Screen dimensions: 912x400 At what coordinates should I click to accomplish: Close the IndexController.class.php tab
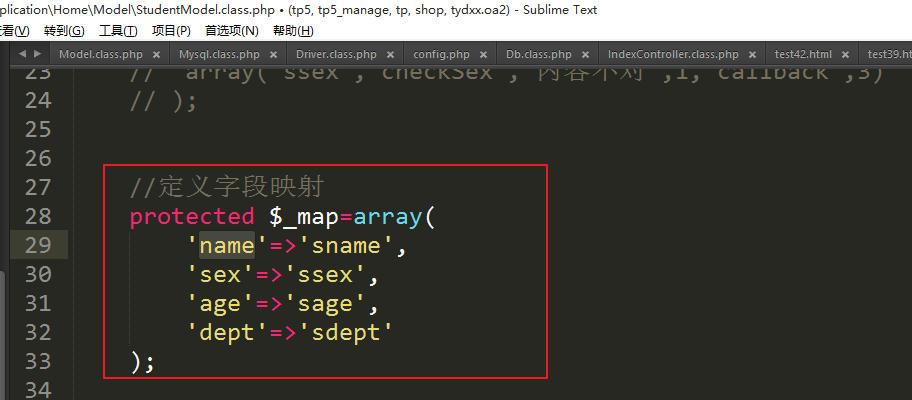(752, 55)
